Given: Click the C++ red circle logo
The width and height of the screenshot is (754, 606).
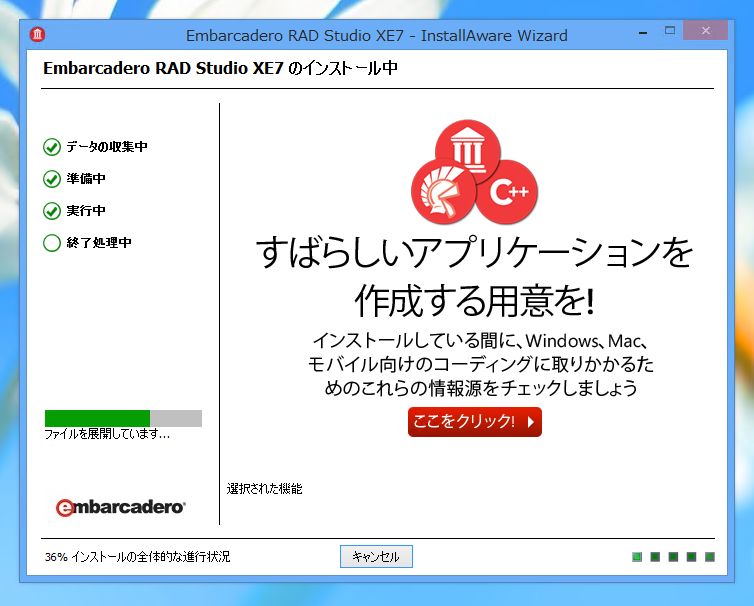Looking at the screenshot, I should point(508,192).
